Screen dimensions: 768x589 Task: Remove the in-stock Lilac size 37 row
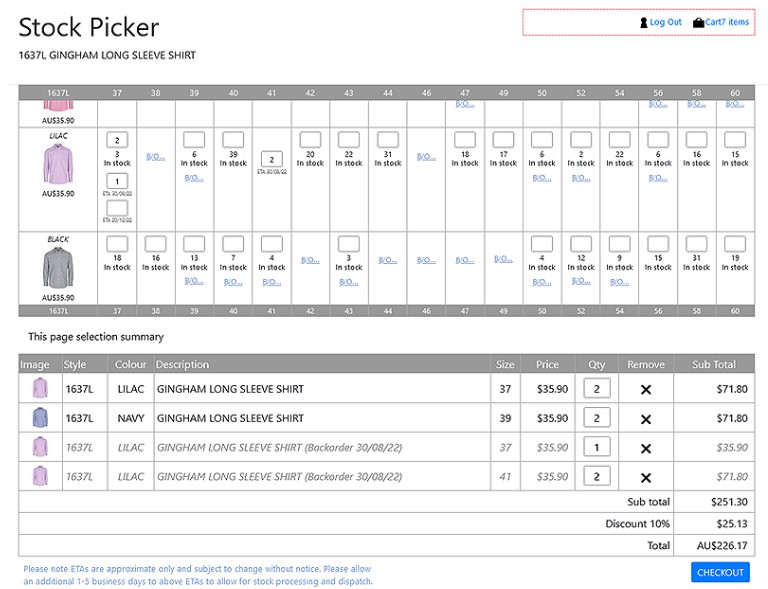645,389
